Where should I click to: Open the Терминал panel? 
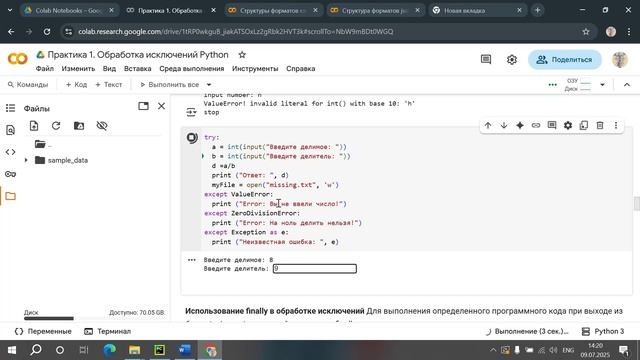tap(107, 331)
